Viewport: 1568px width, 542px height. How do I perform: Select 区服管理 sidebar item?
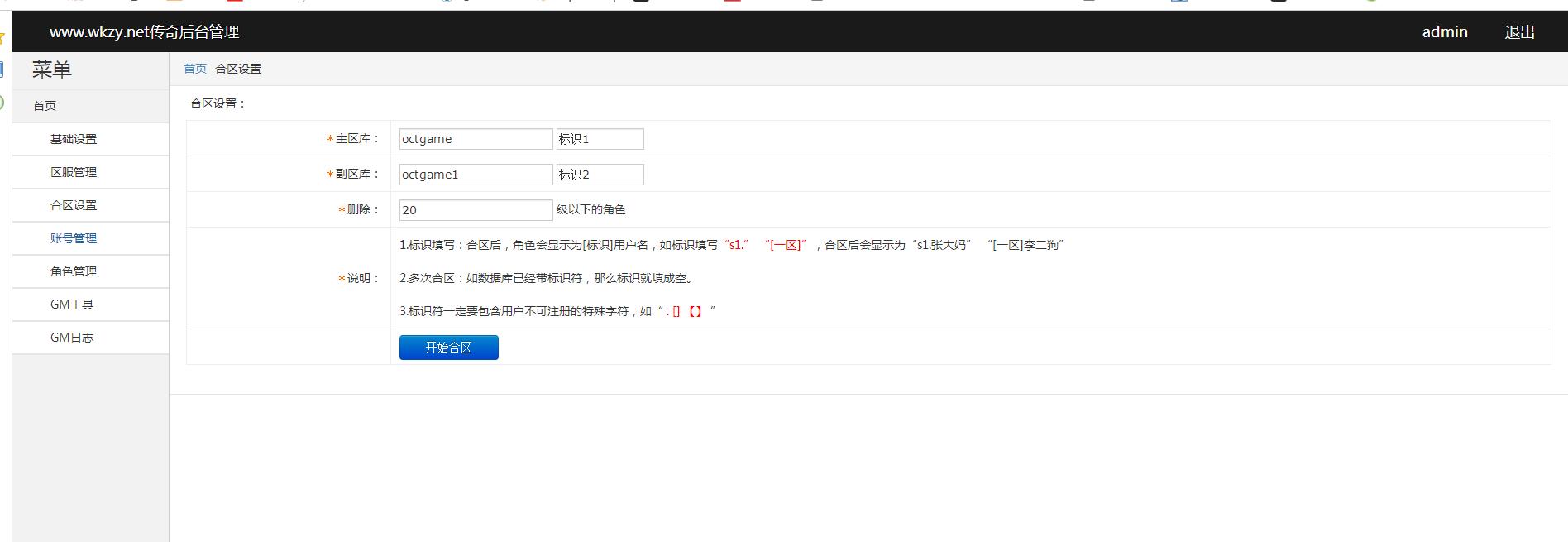tap(74, 172)
